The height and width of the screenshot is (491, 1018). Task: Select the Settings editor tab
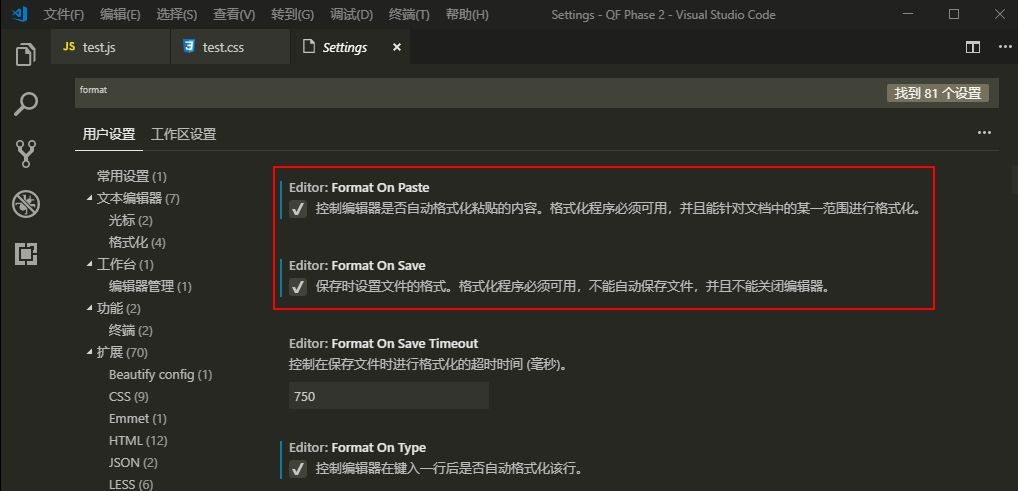[x=351, y=47]
